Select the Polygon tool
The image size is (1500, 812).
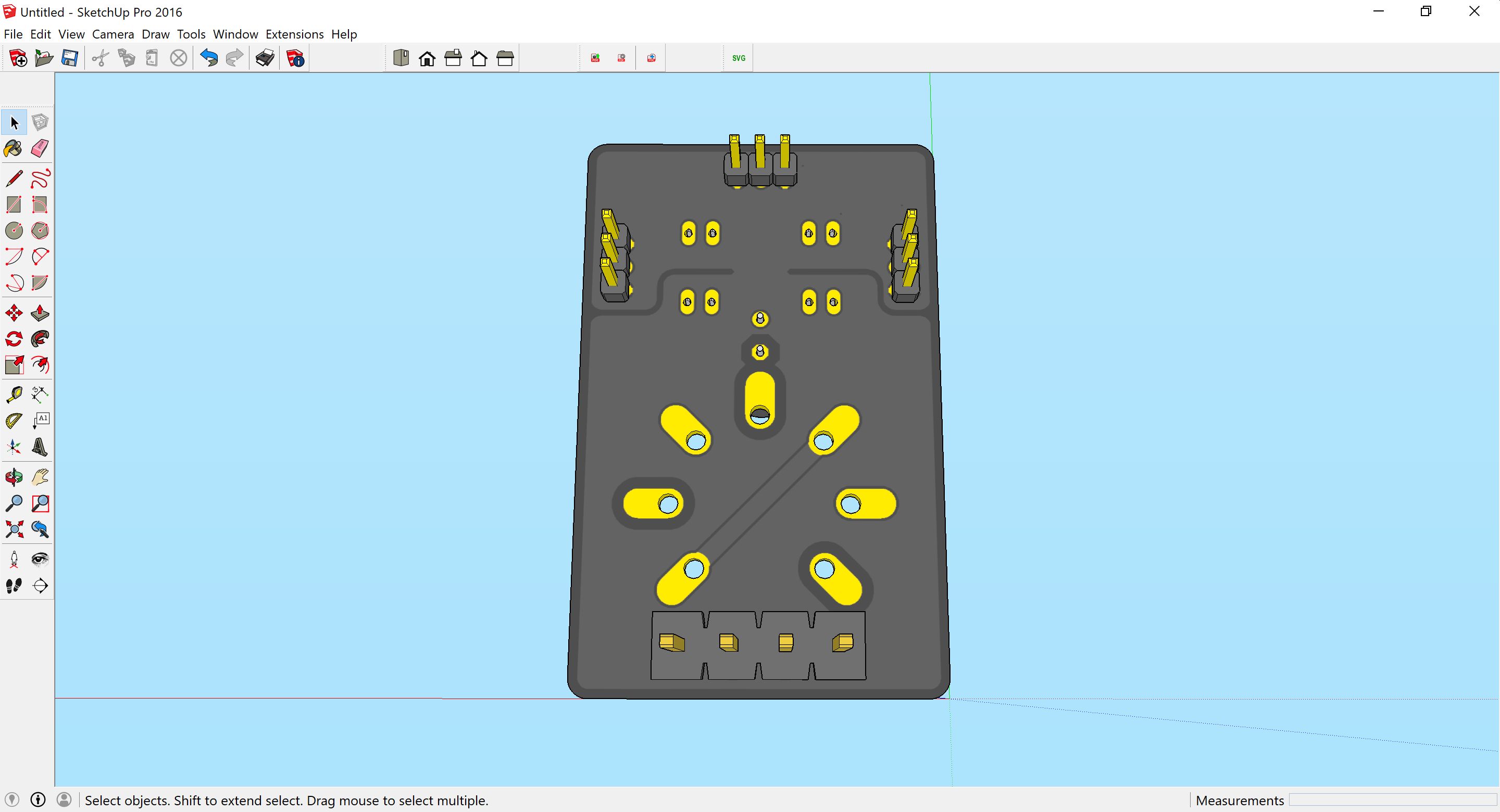(40, 231)
